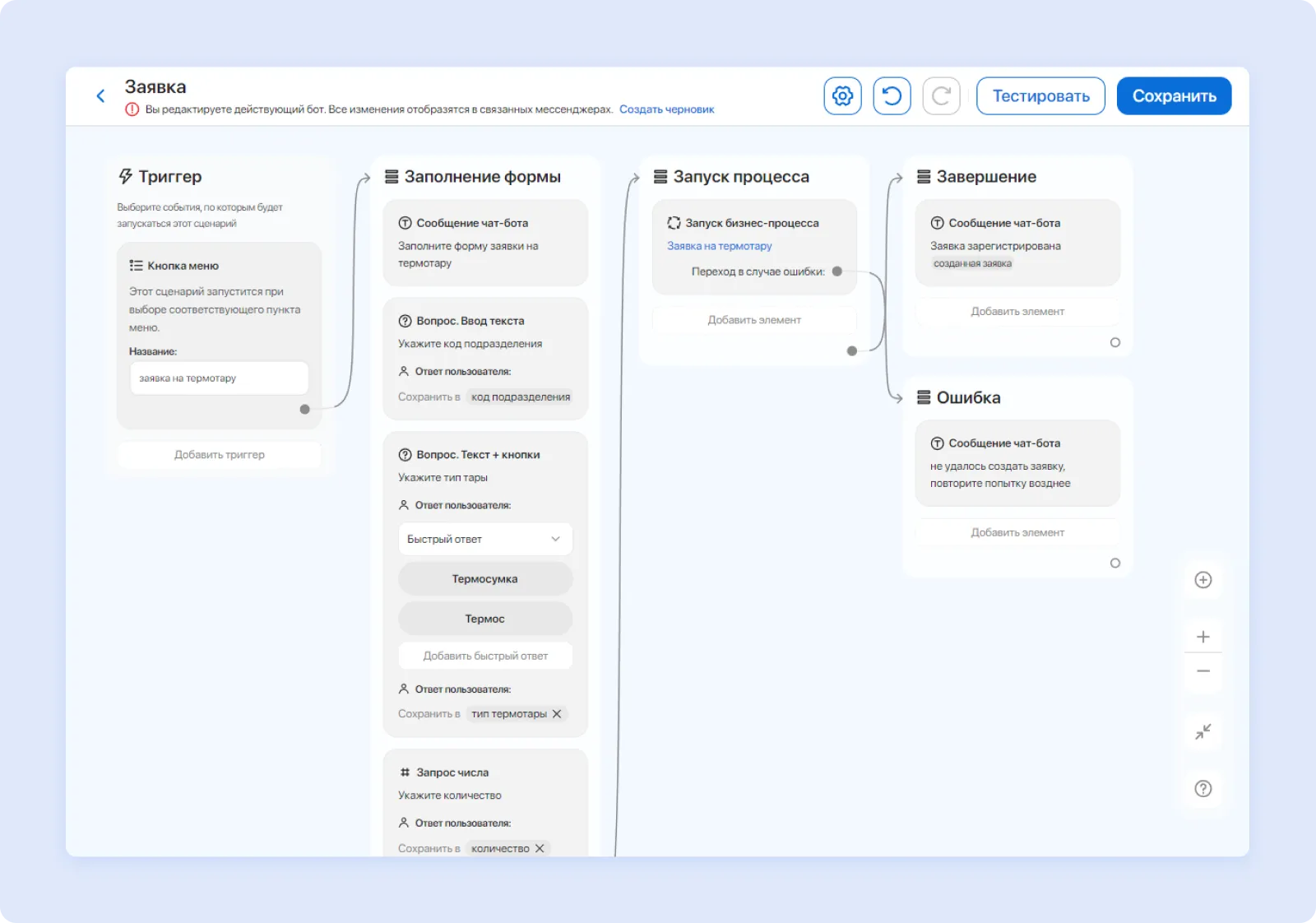The height and width of the screenshot is (923, 1316).
Task: Select the 'Термосумка' quick reply button
Action: [x=484, y=579]
